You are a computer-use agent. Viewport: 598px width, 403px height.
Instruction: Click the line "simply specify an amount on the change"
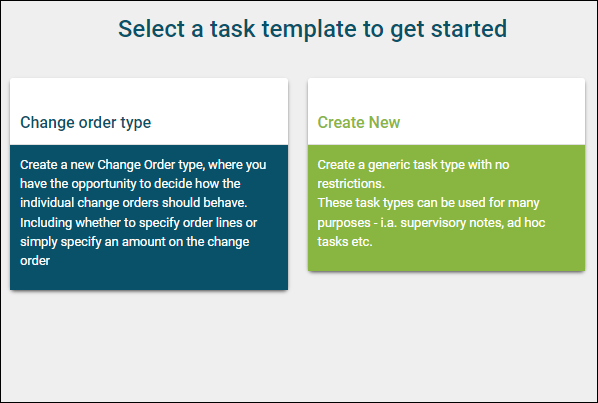coord(135,242)
